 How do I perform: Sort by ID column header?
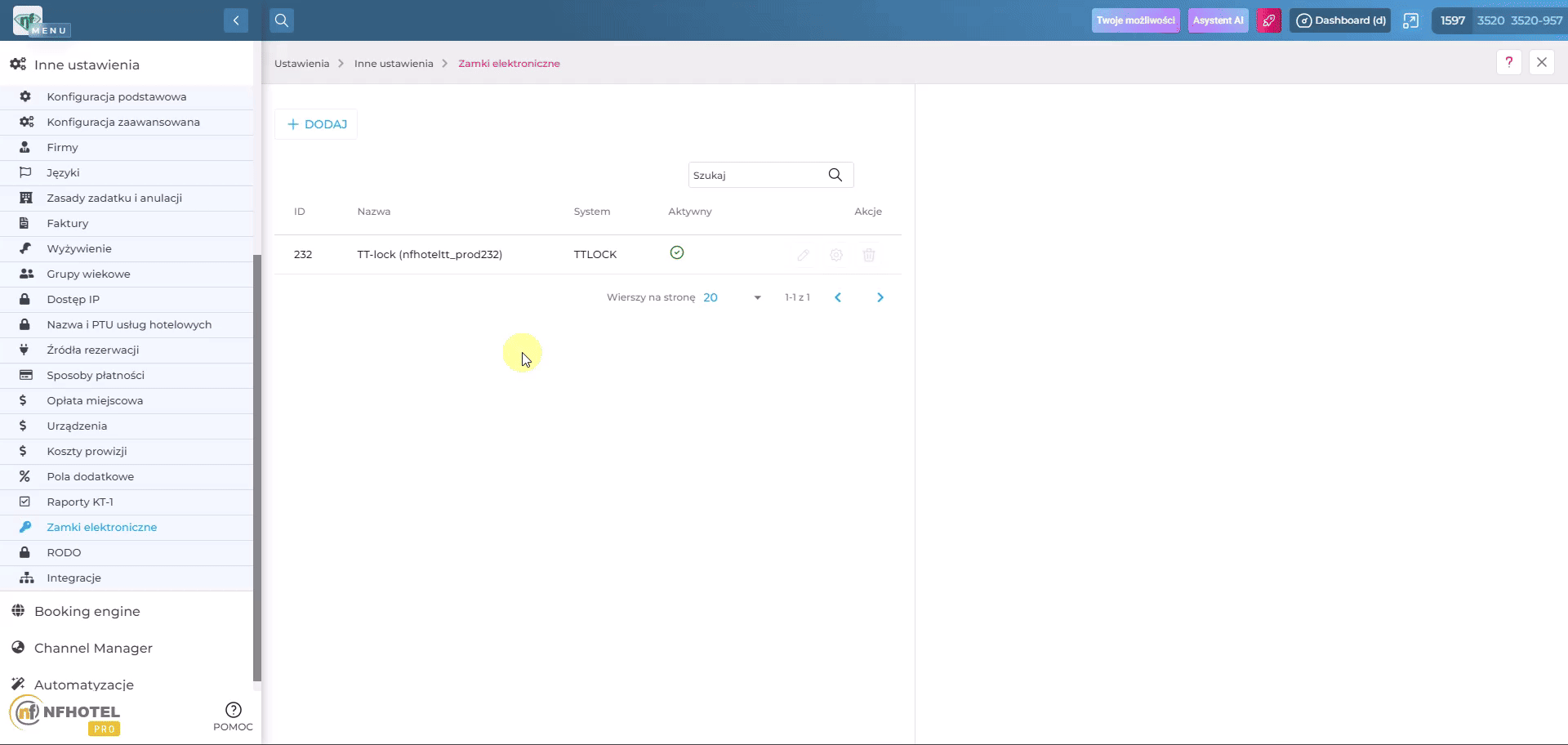300,212
